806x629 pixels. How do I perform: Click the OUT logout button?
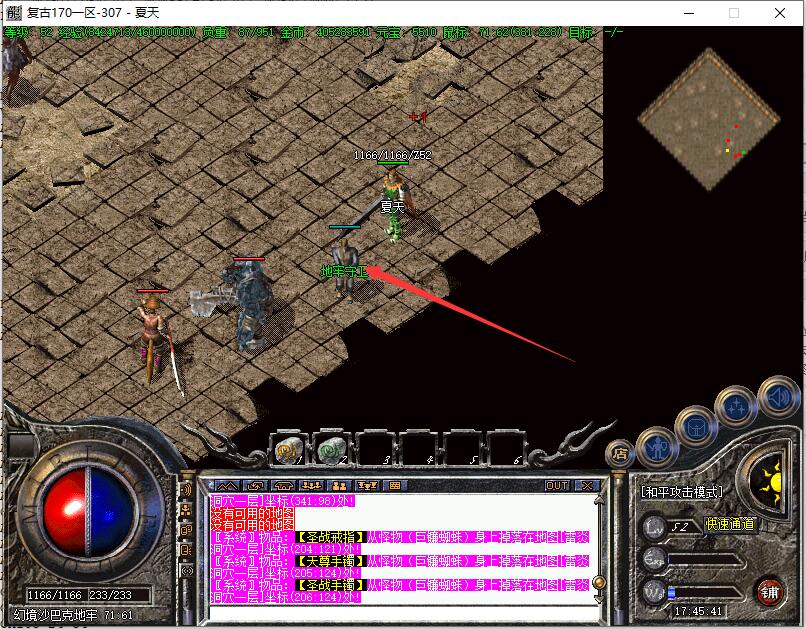coord(557,486)
